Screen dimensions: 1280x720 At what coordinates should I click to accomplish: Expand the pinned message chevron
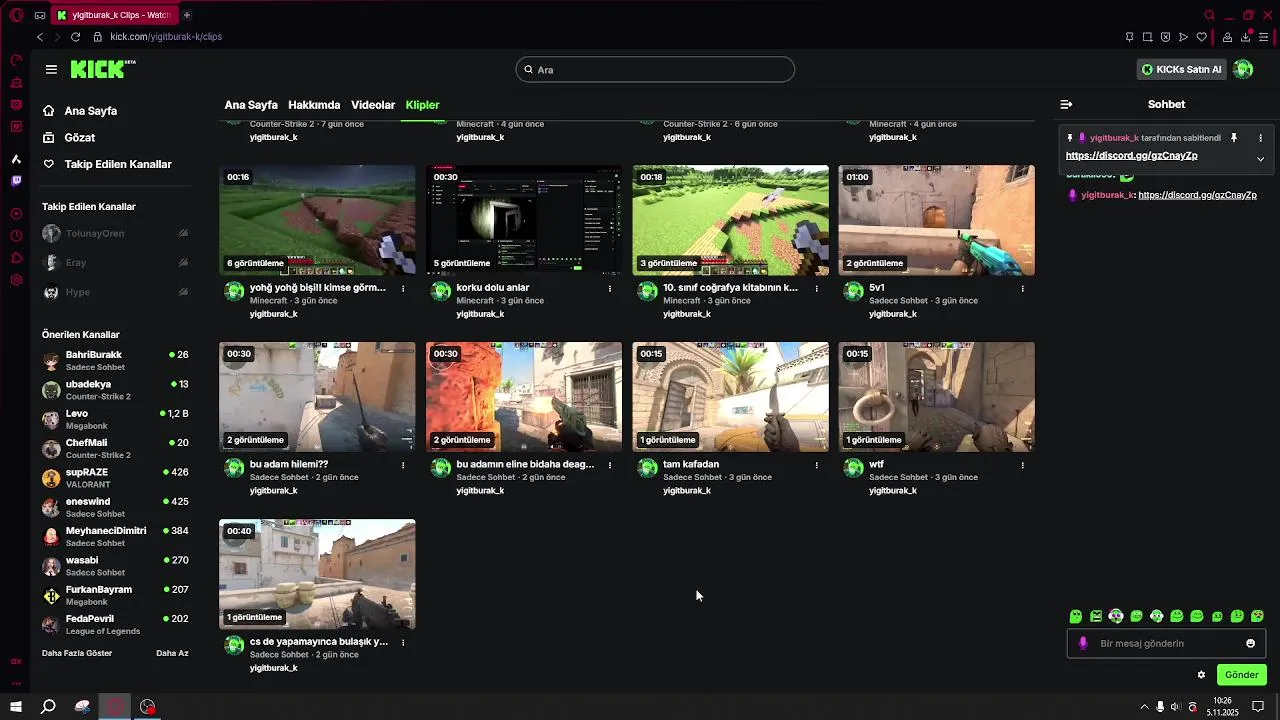click(1260, 159)
